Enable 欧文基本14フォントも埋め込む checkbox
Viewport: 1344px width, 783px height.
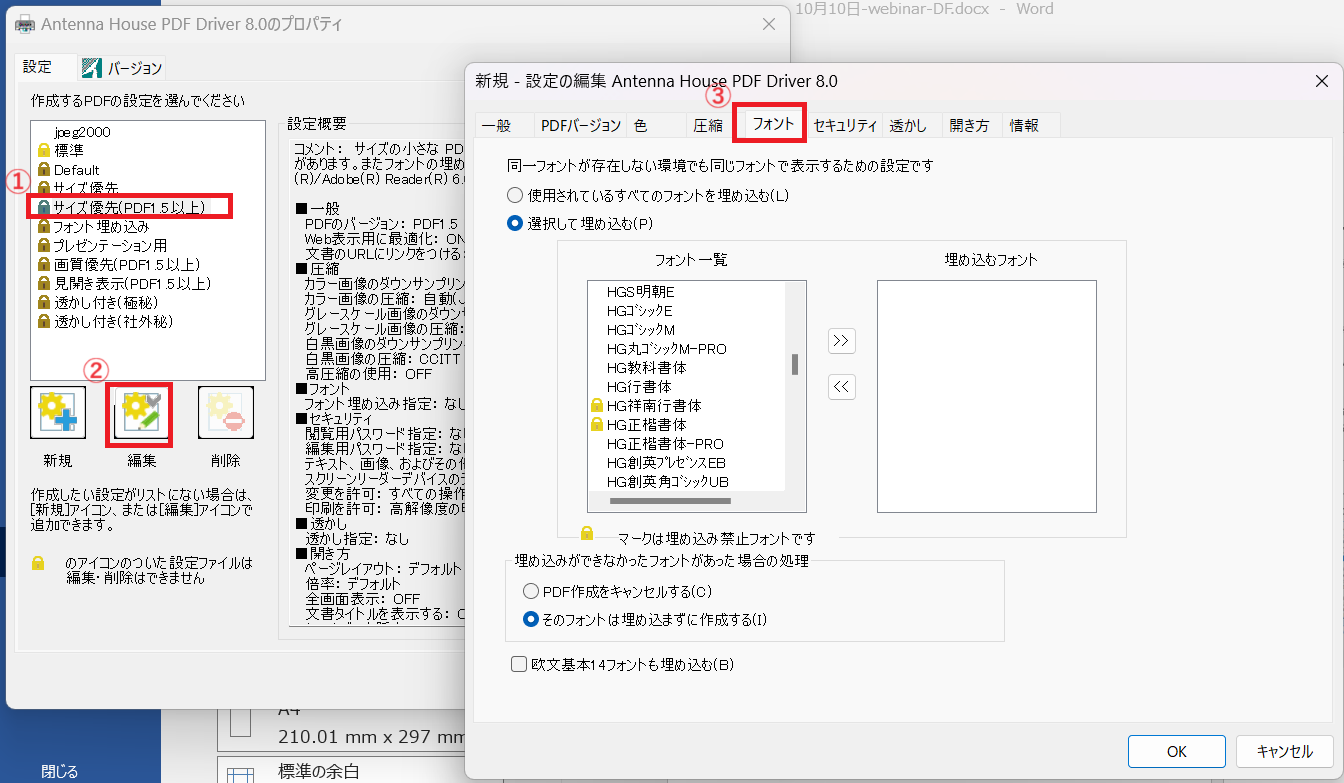[519, 664]
